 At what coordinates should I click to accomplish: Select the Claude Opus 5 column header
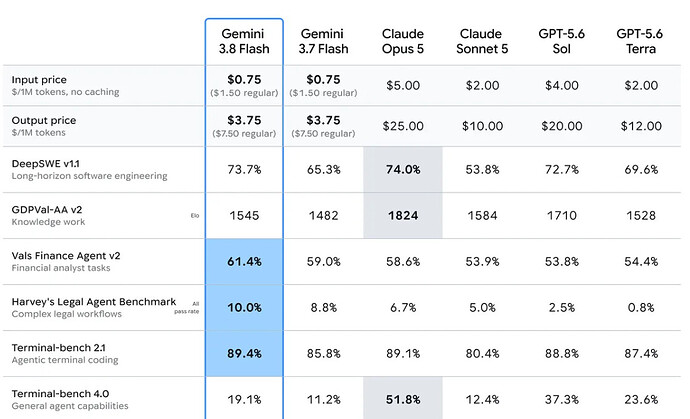(x=403, y=41)
